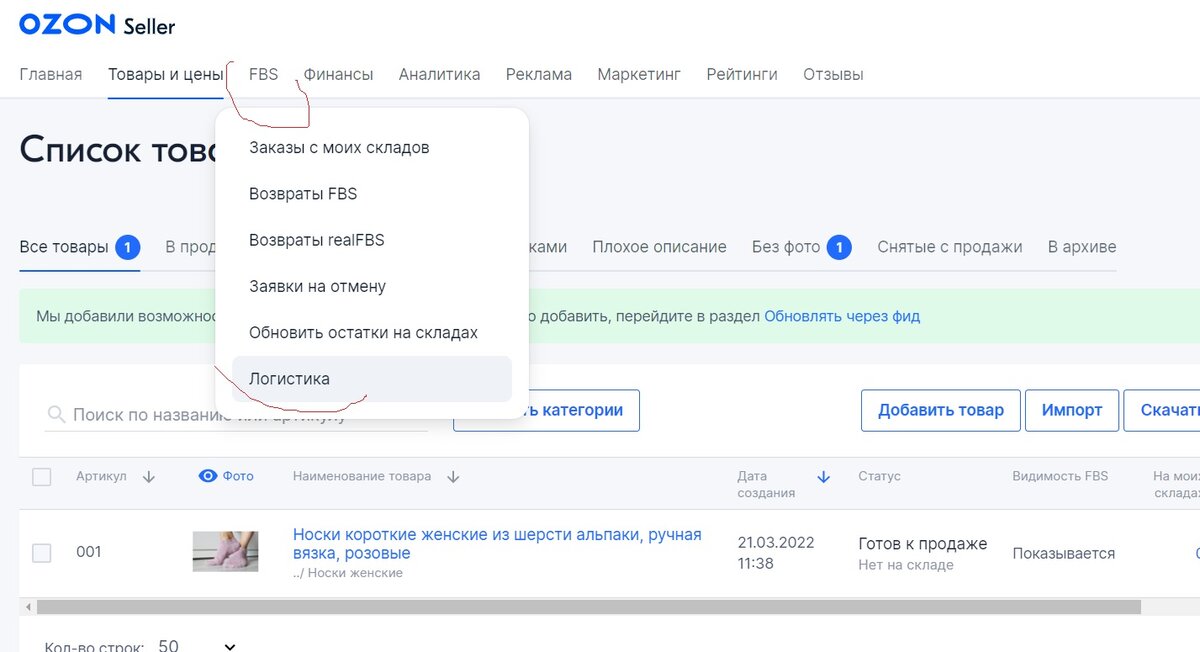Click the OZON Seller logo

click(x=97, y=25)
